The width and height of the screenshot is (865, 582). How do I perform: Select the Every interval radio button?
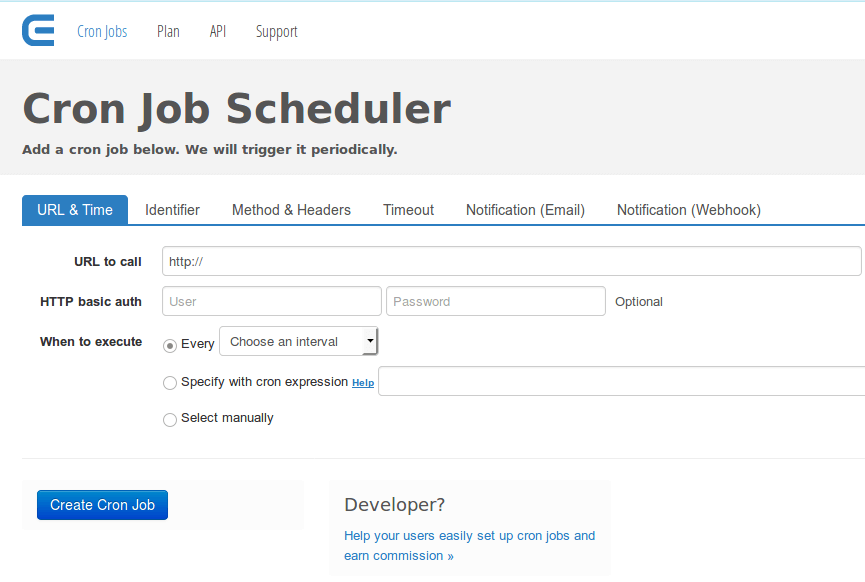[170, 345]
